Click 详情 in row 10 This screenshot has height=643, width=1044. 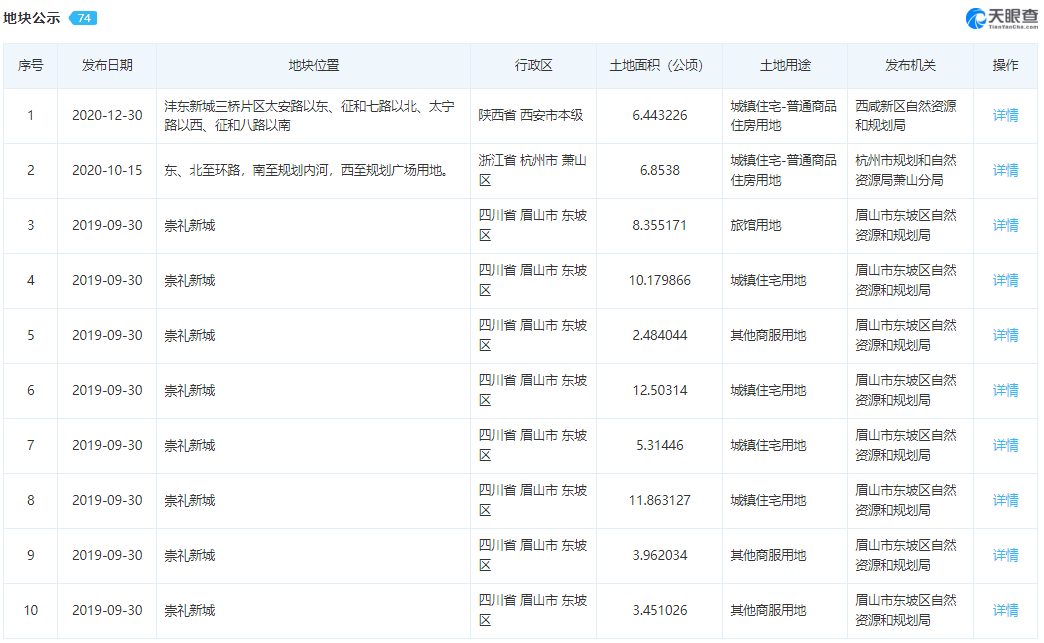pyautogui.click(x=1005, y=610)
